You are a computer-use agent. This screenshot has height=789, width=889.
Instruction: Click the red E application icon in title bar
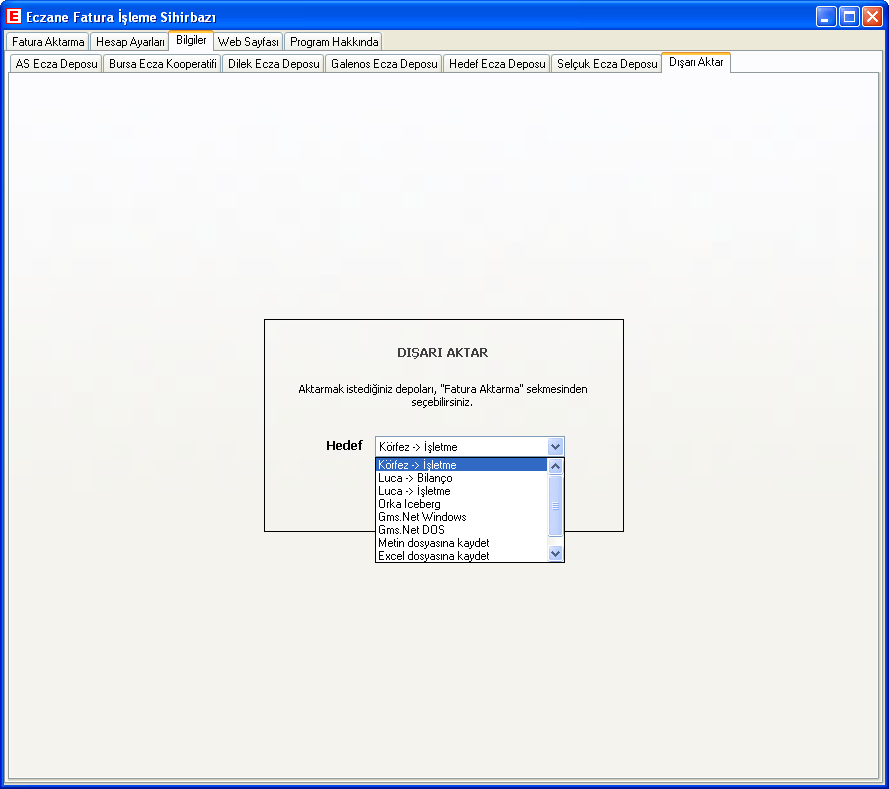click(14, 17)
